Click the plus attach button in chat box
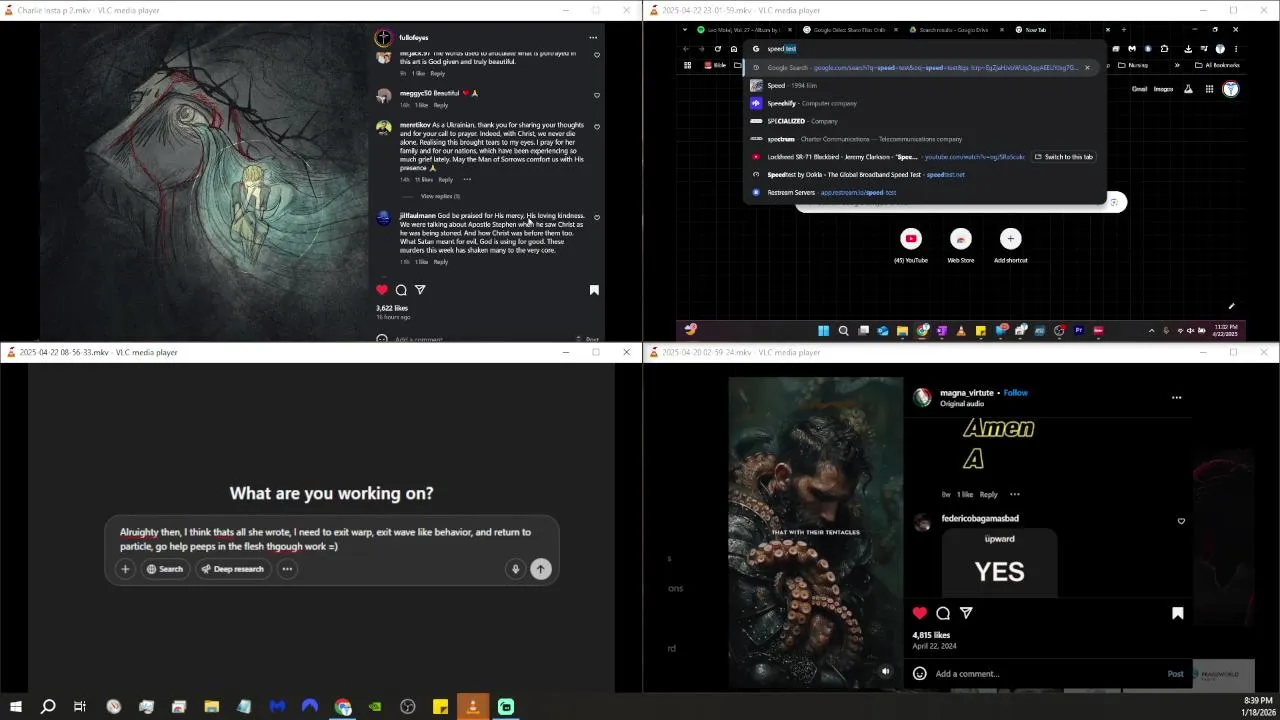 click(125, 569)
